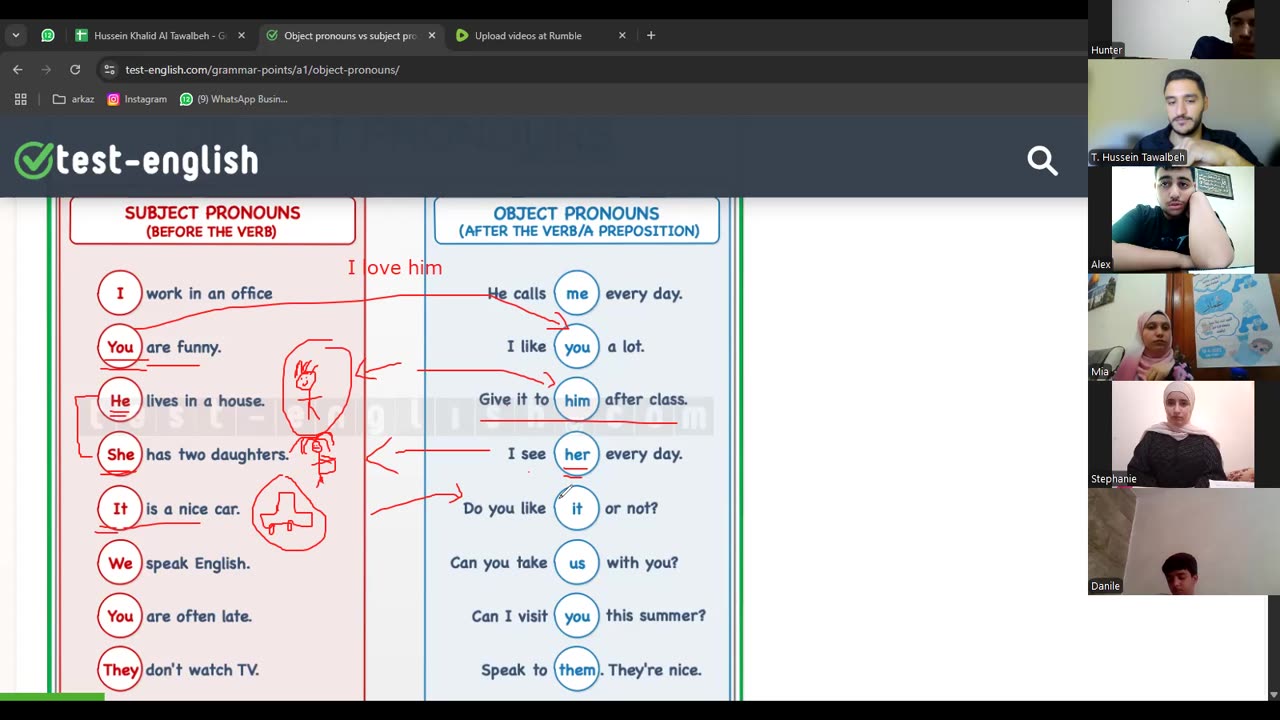Click the circled 'They' subject pronoun

tap(120, 670)
